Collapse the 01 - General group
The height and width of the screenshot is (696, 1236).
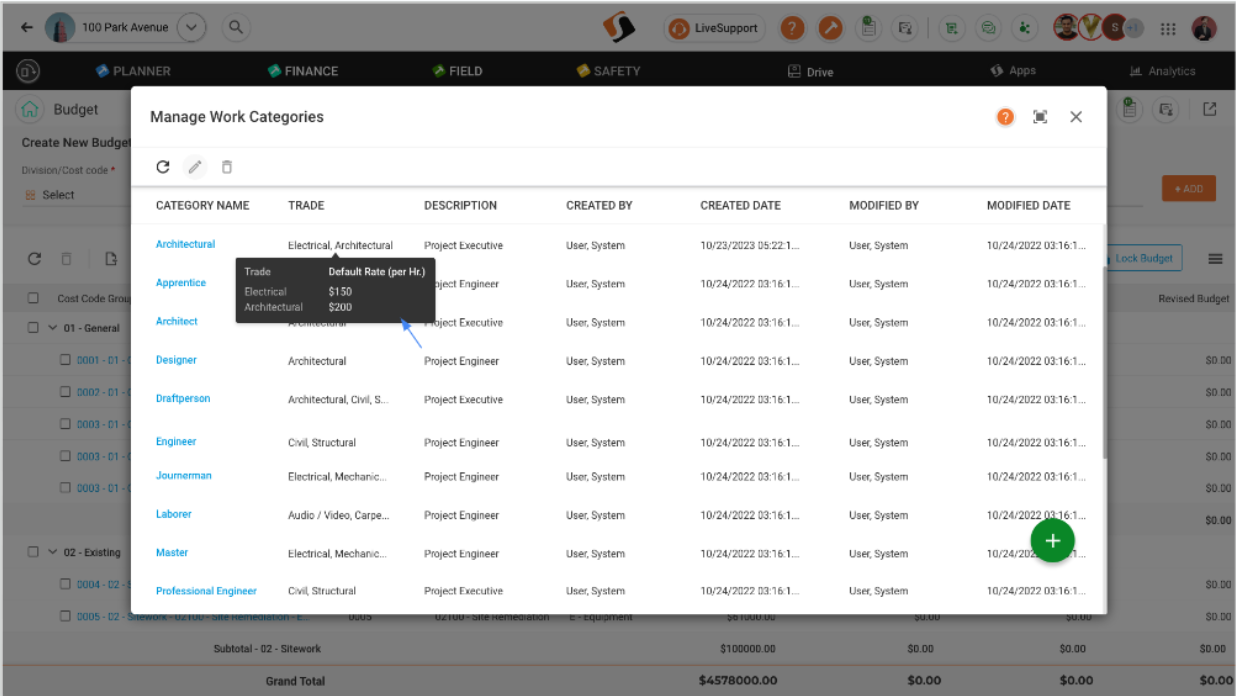[x=53, y=328]
